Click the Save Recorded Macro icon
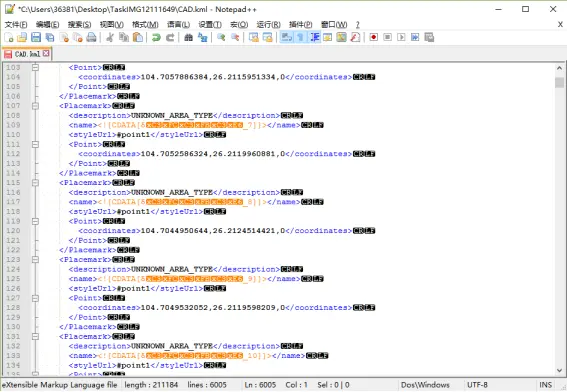 pyautogui.click(x=429, y=37)
